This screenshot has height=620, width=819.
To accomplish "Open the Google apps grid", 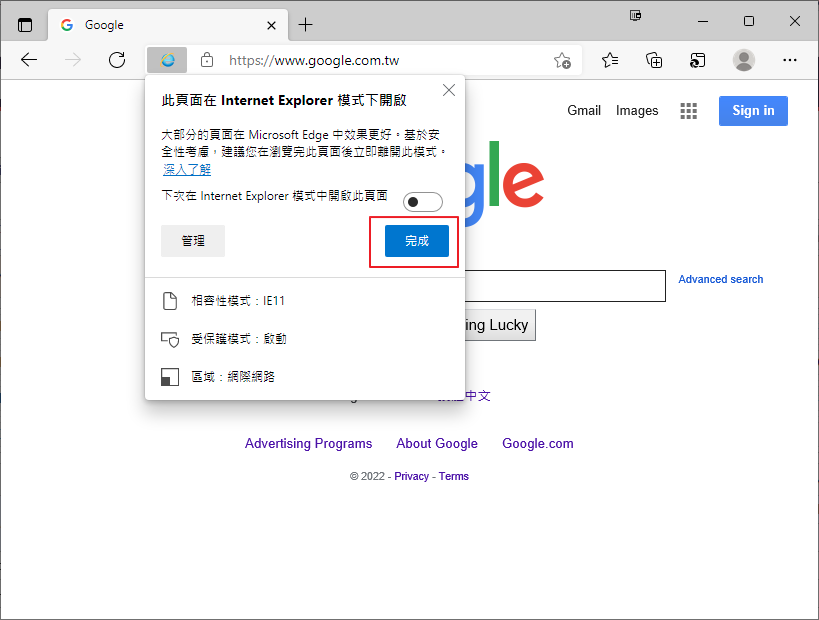I will (x=688, y=111).
